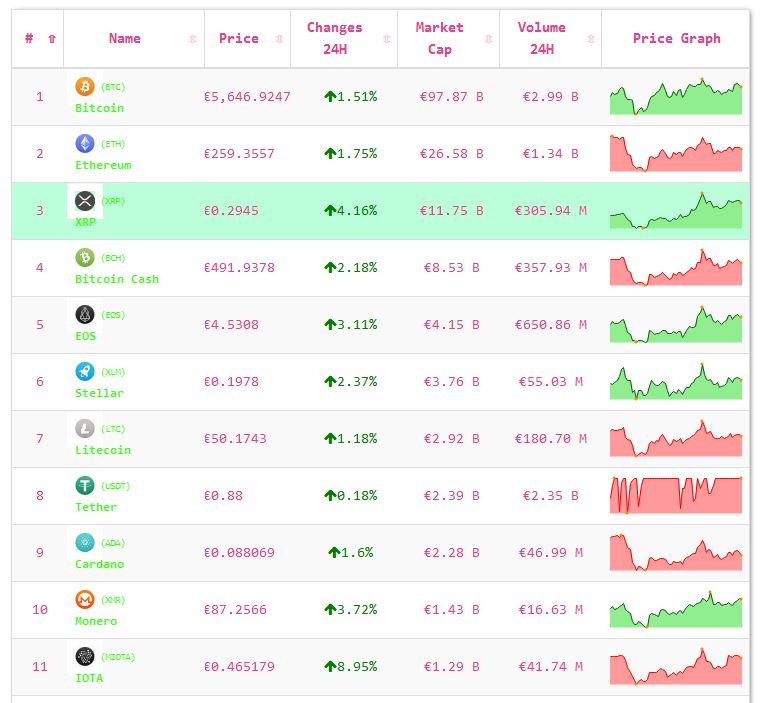Open Tether's red price graph thumbnail
Screen dimensions: 764x703
(676, 496)
